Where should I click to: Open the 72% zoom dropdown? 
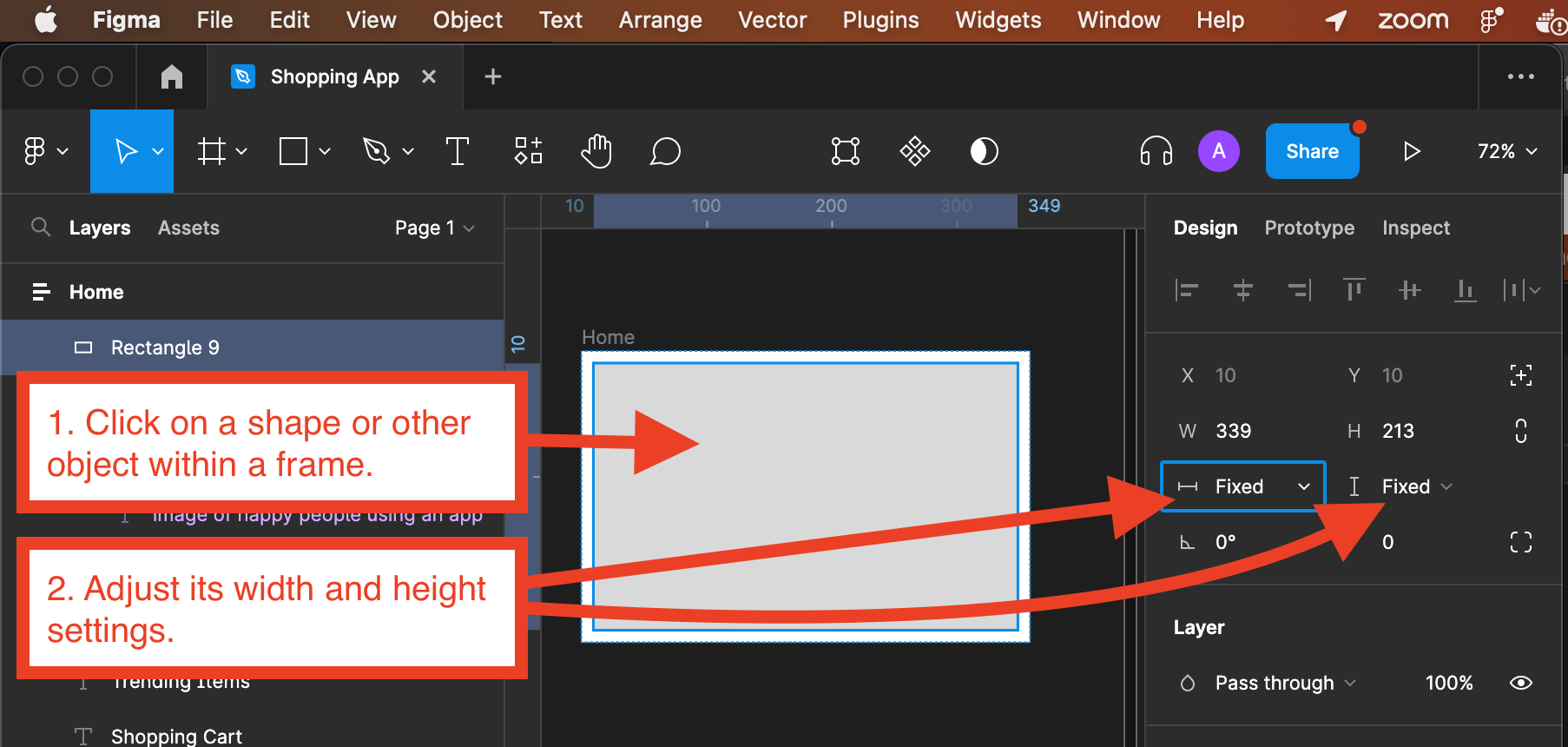click(1507, 151)
